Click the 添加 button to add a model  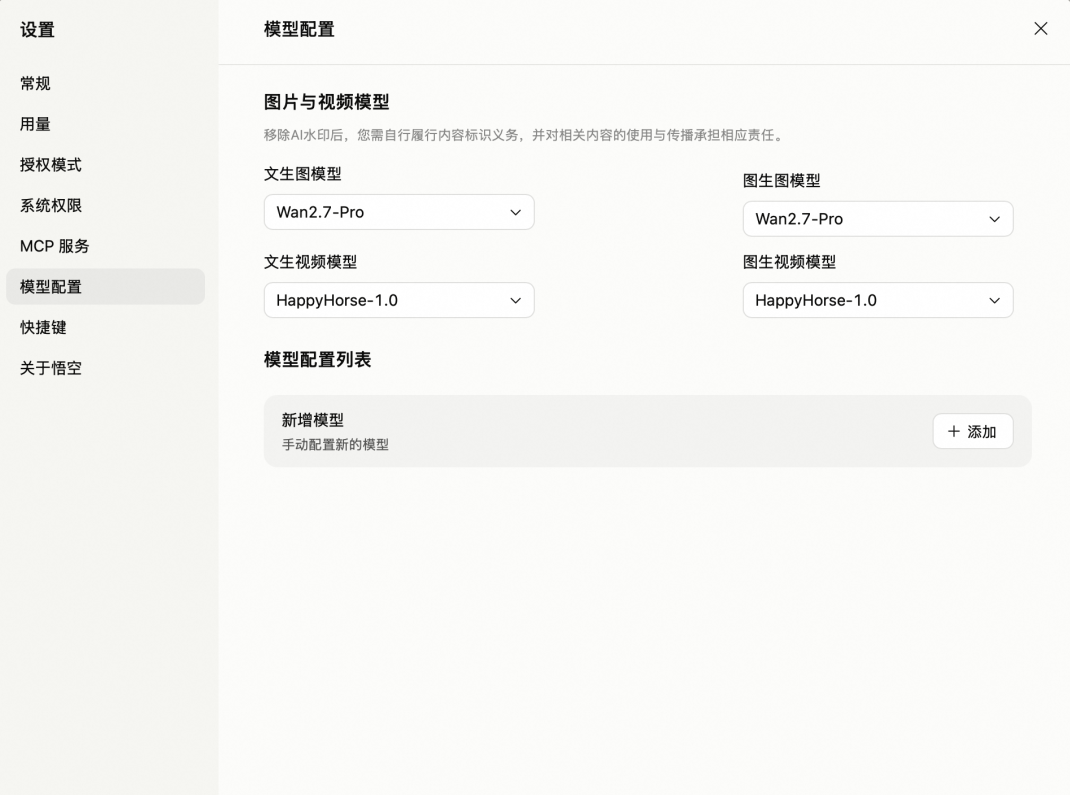972,431
